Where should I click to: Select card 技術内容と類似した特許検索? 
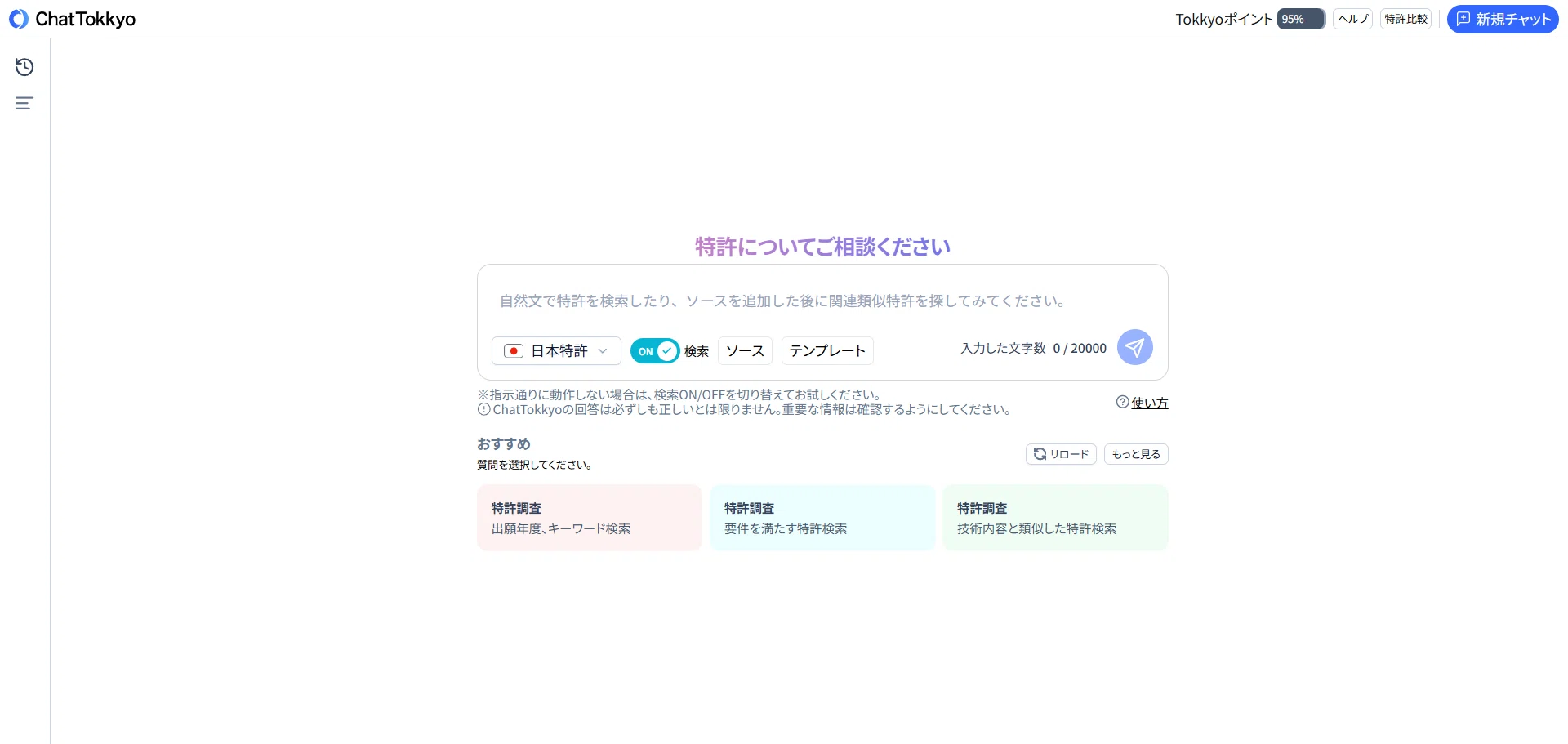tap(1055, 518)
